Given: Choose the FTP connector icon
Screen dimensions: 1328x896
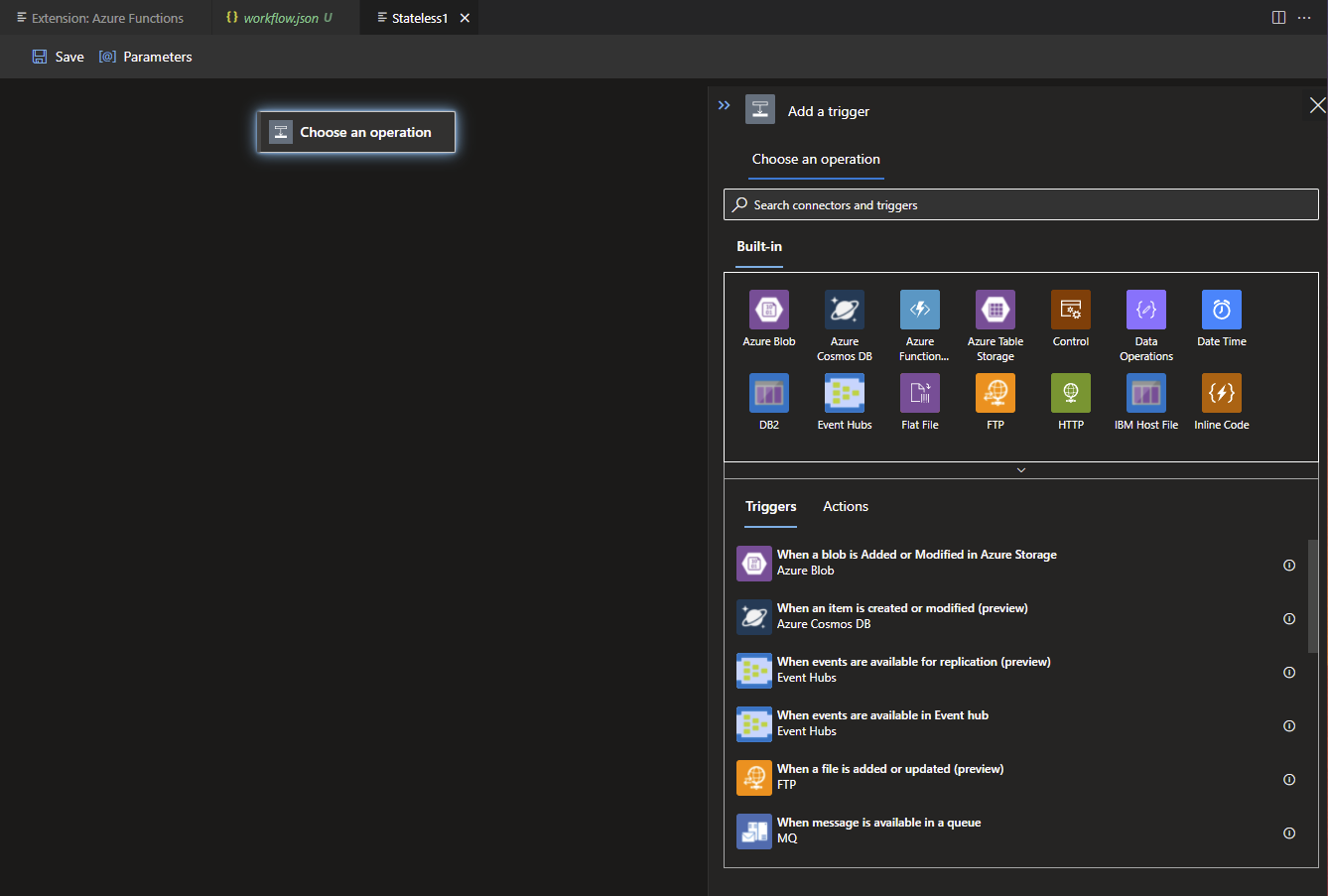Looking at the screenshot, I should click(x=996, y=393).
